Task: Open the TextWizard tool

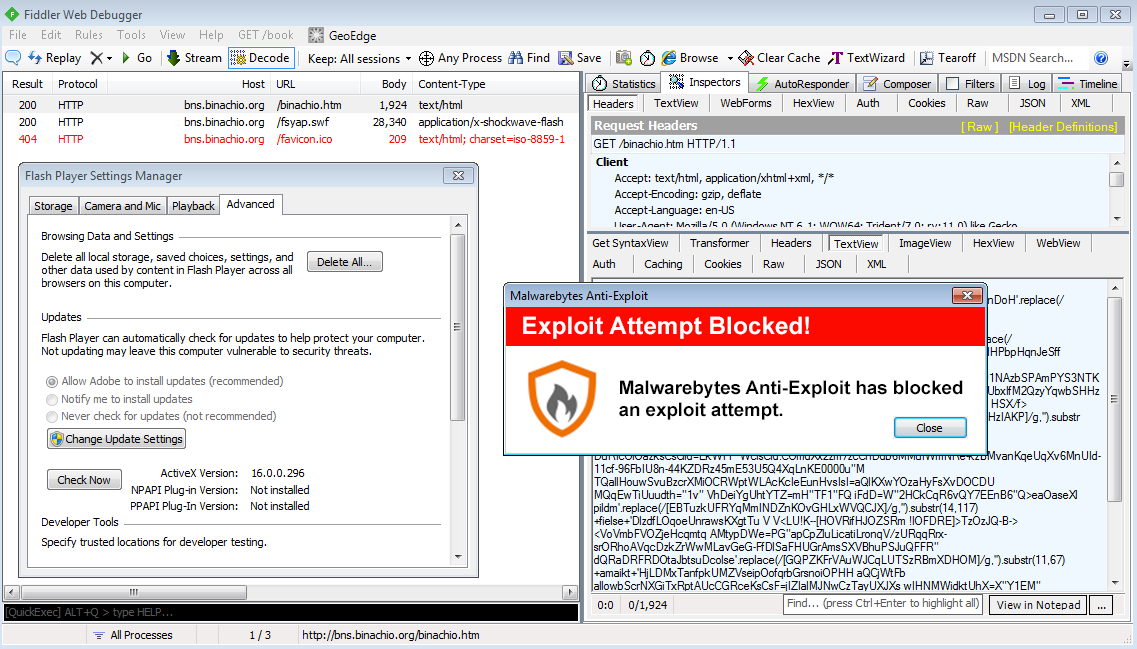Action: [836, 58]
